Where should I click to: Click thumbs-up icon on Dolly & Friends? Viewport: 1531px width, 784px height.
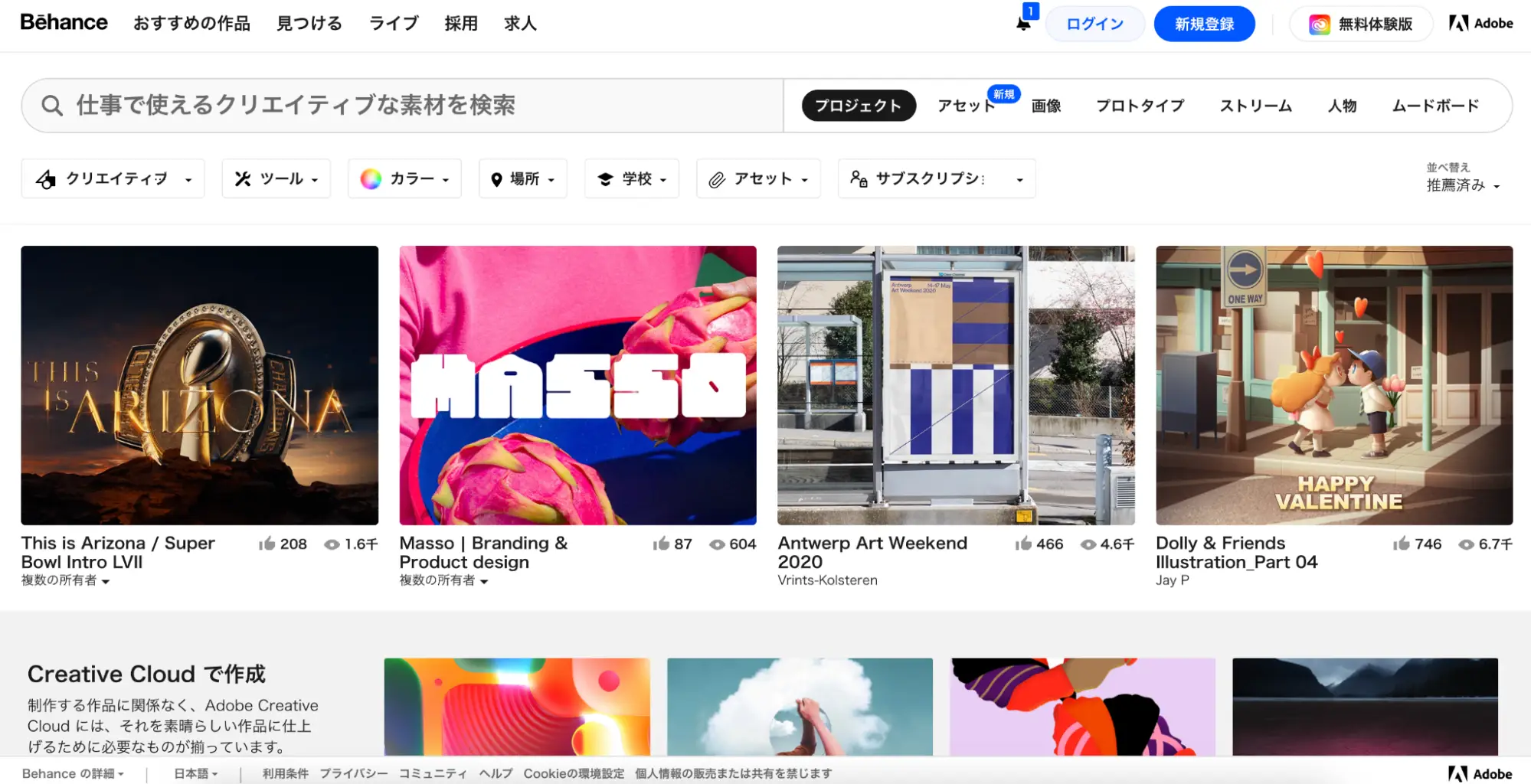tap(1402, 544)
